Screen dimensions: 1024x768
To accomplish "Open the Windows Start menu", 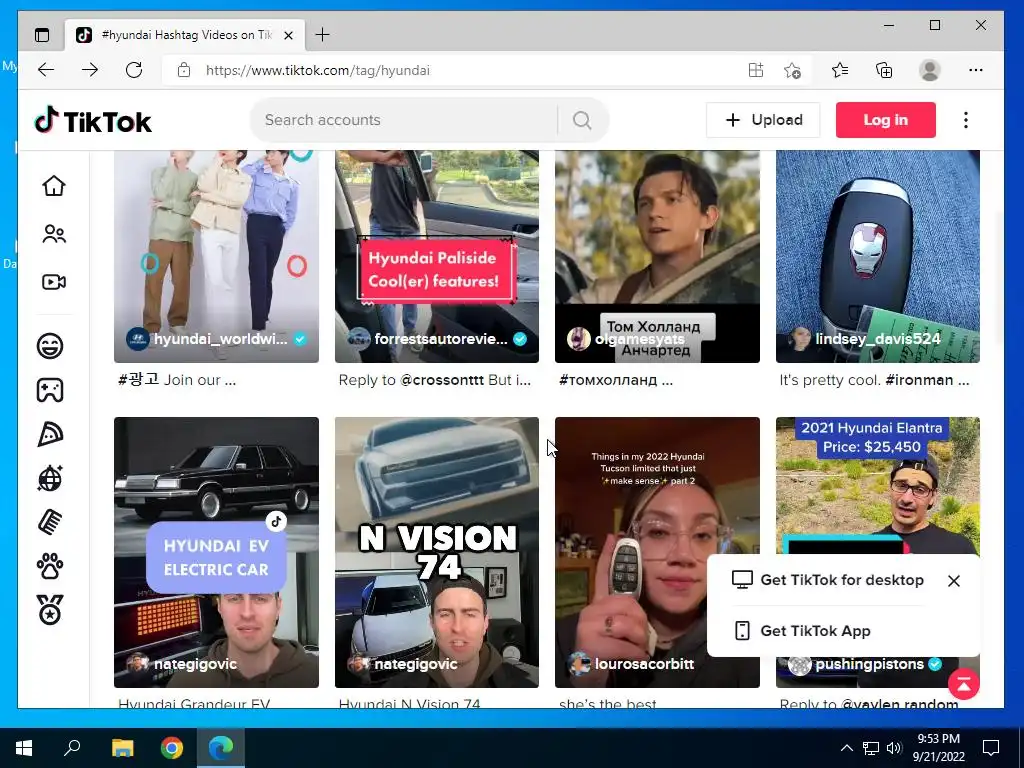I will (24, 748).
